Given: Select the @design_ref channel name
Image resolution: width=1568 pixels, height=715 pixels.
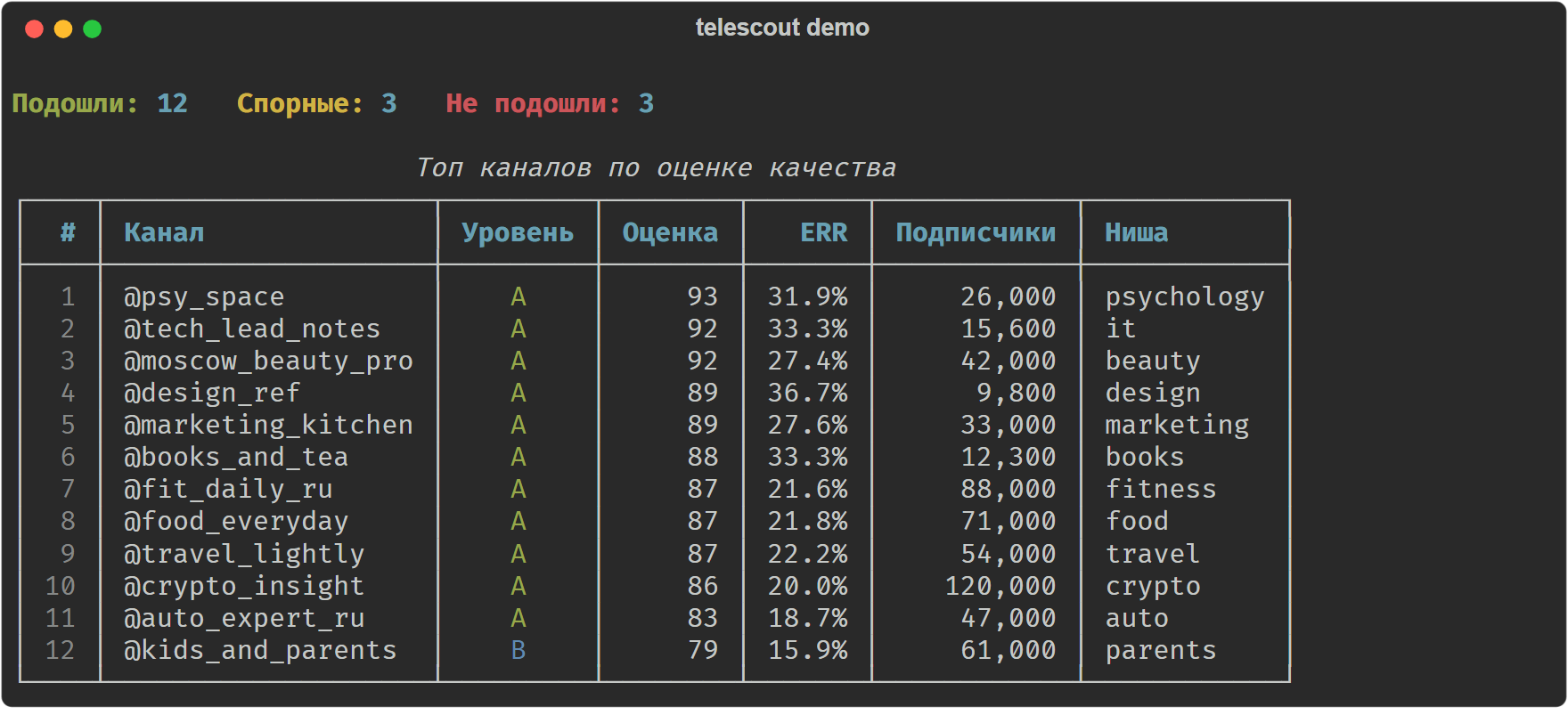Looking at the screenshot, I should pyautogui.click(x=212, y=393).
